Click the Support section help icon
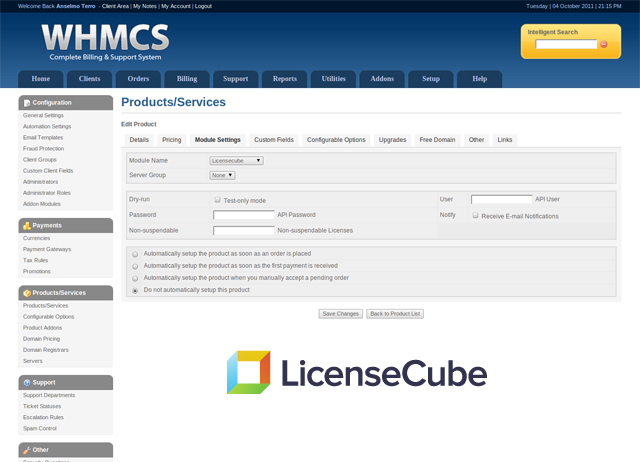 (x=27, y=383)
